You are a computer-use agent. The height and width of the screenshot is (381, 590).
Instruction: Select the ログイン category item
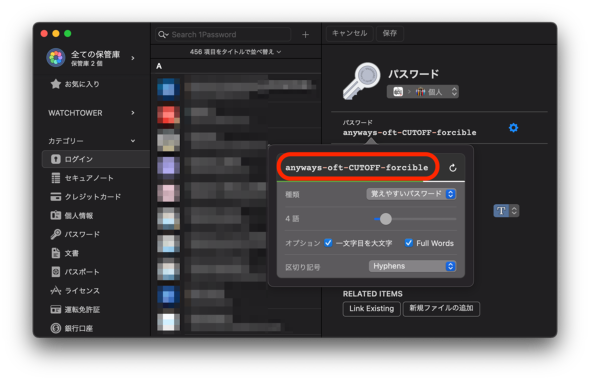click(x=96, y=159)
